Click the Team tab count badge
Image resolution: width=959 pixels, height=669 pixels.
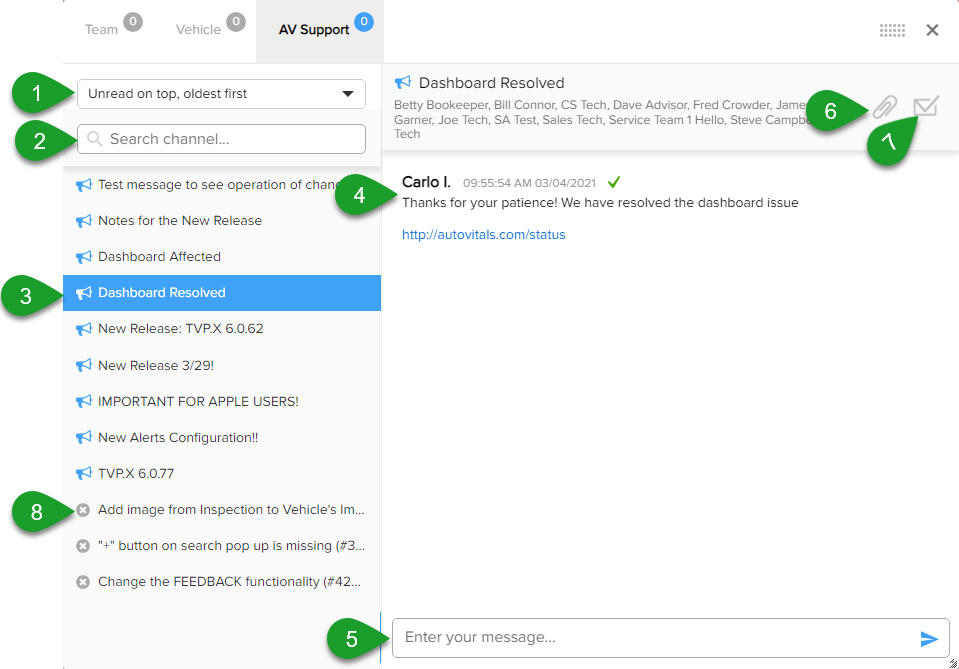pos(133,22)
